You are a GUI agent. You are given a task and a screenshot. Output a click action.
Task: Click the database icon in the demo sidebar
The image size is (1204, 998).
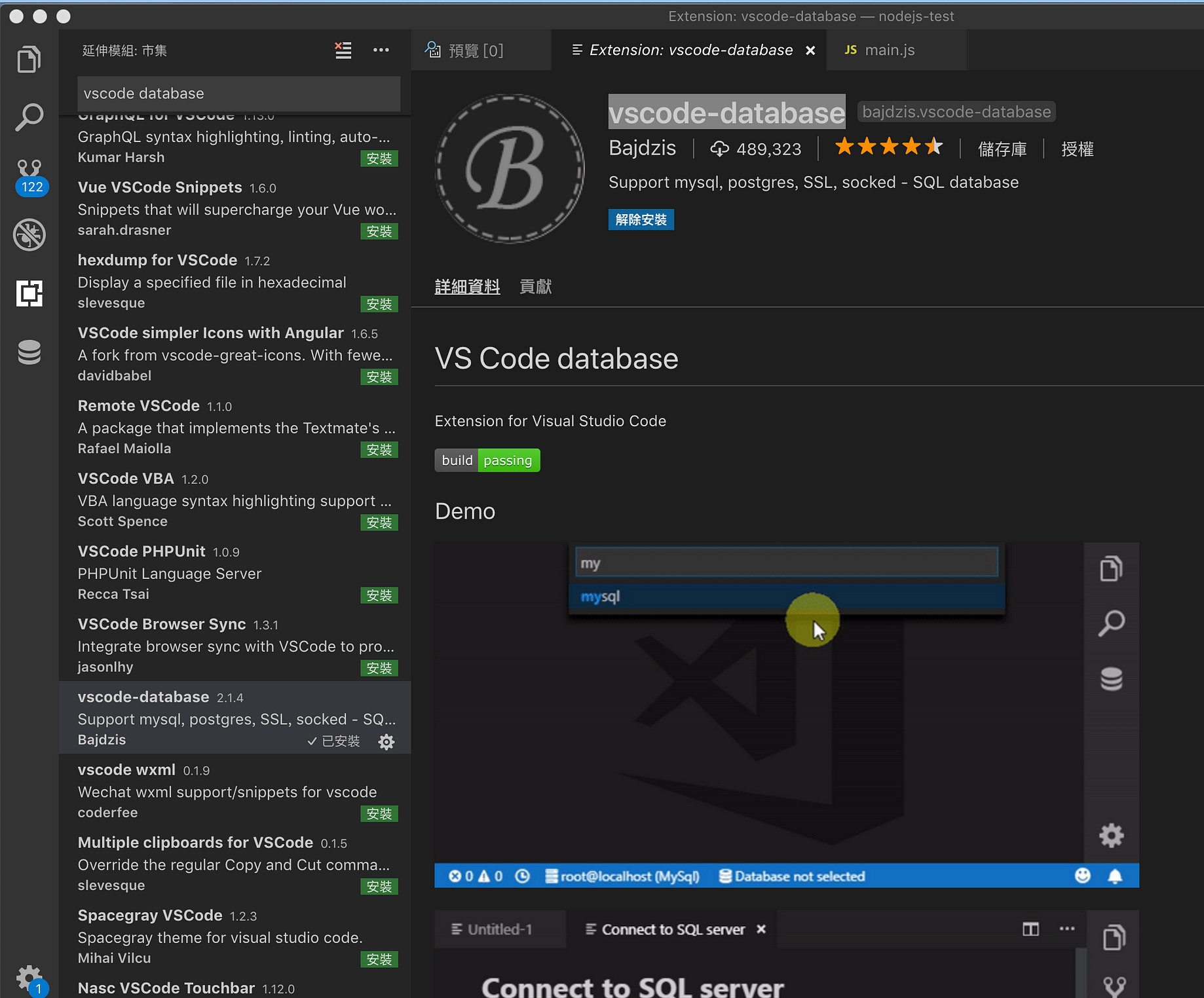coord(1111,679)
